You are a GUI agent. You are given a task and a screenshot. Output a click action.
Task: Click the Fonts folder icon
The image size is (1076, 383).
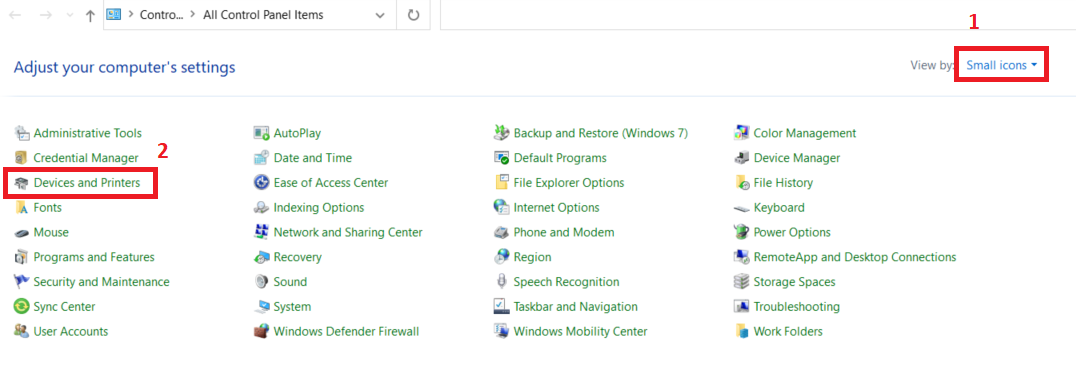click(22, 207)
